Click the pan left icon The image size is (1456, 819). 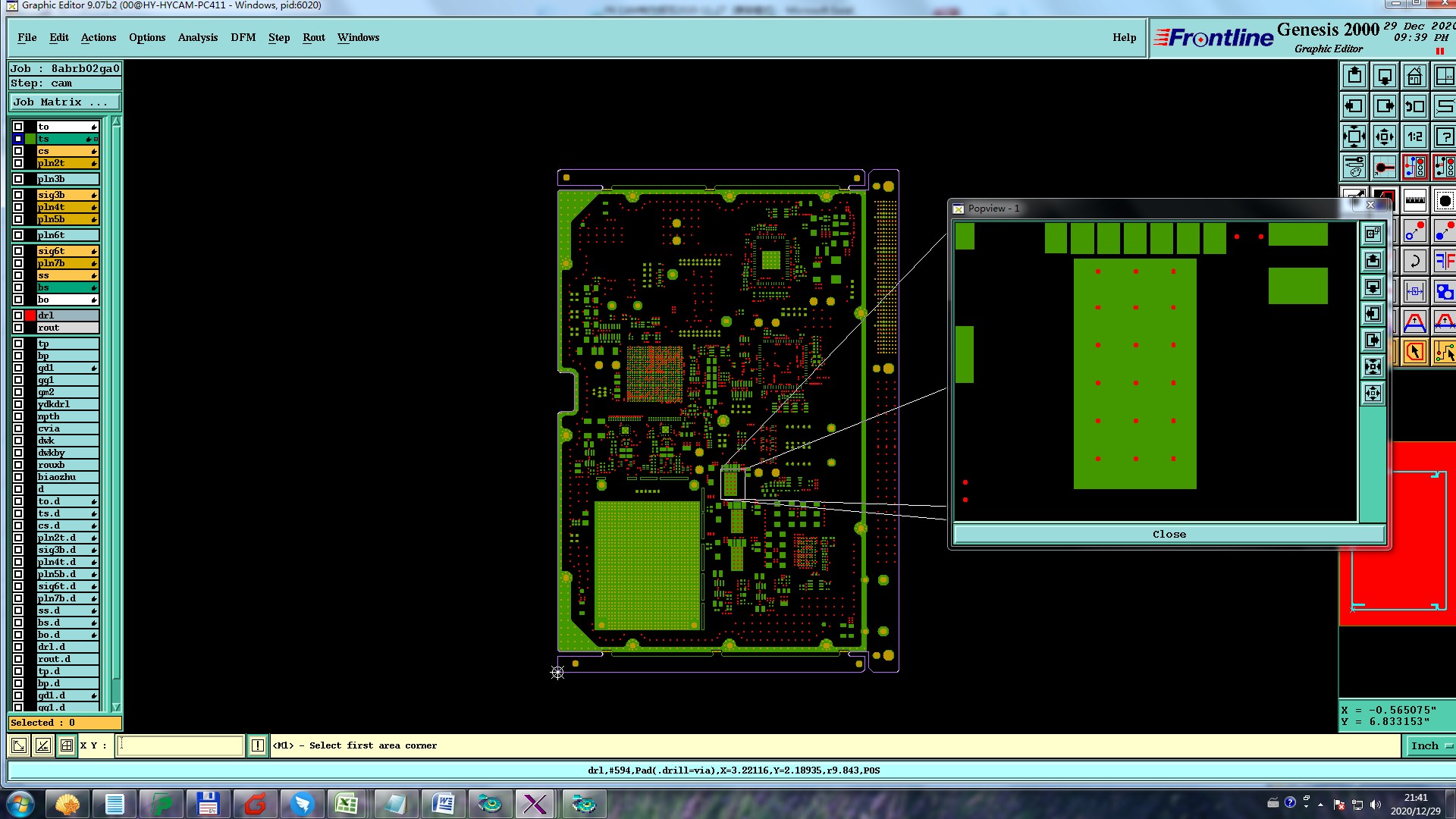pyautogui.click(x=1354, y=107)
